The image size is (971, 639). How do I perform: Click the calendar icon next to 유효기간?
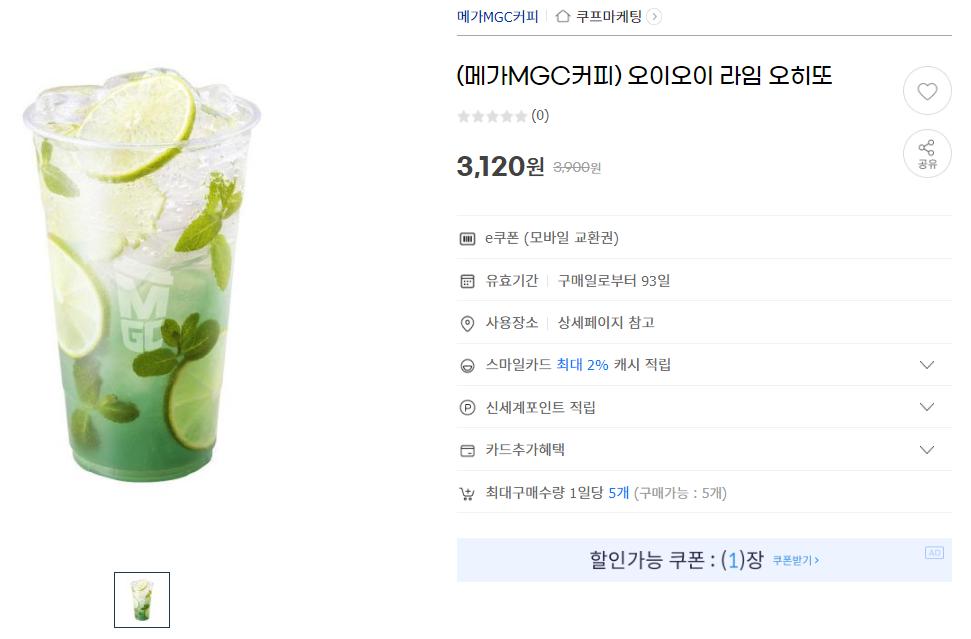467,281
